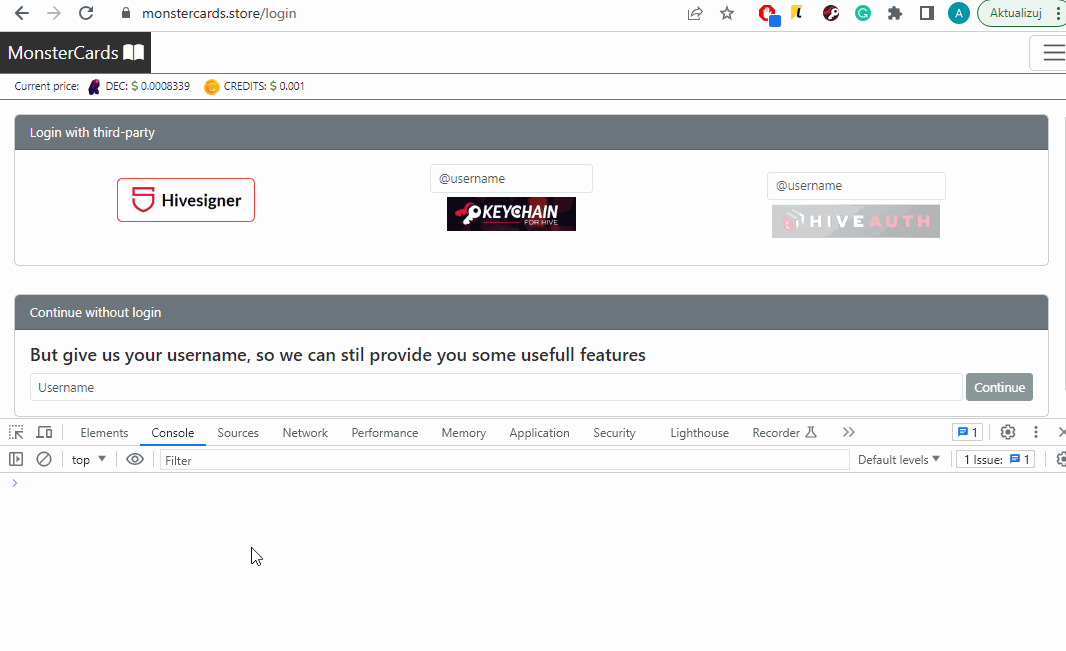Expand more DevTools tabs chevron
This screenshot has width=1066, height=651.
tap(848, 432)
